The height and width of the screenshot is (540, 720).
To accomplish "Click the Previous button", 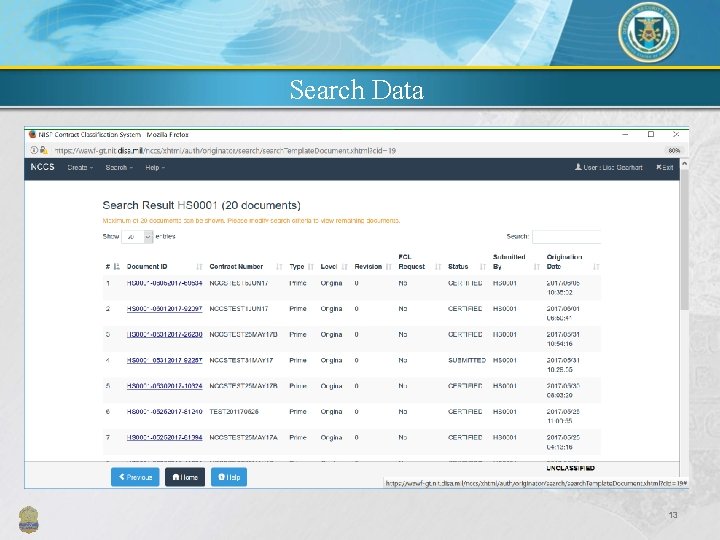I will click(x=135, y=477).
